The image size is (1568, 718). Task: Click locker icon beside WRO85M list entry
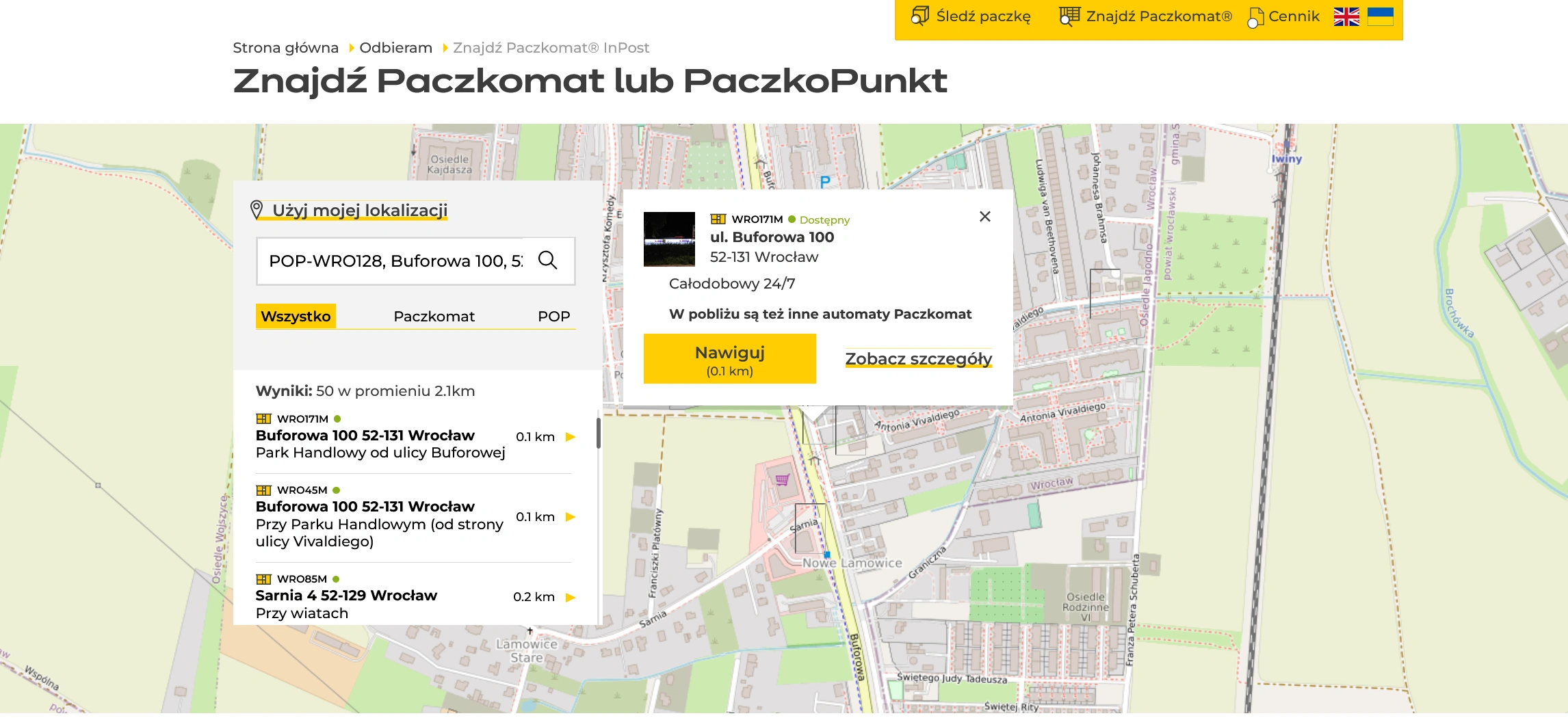263,579
